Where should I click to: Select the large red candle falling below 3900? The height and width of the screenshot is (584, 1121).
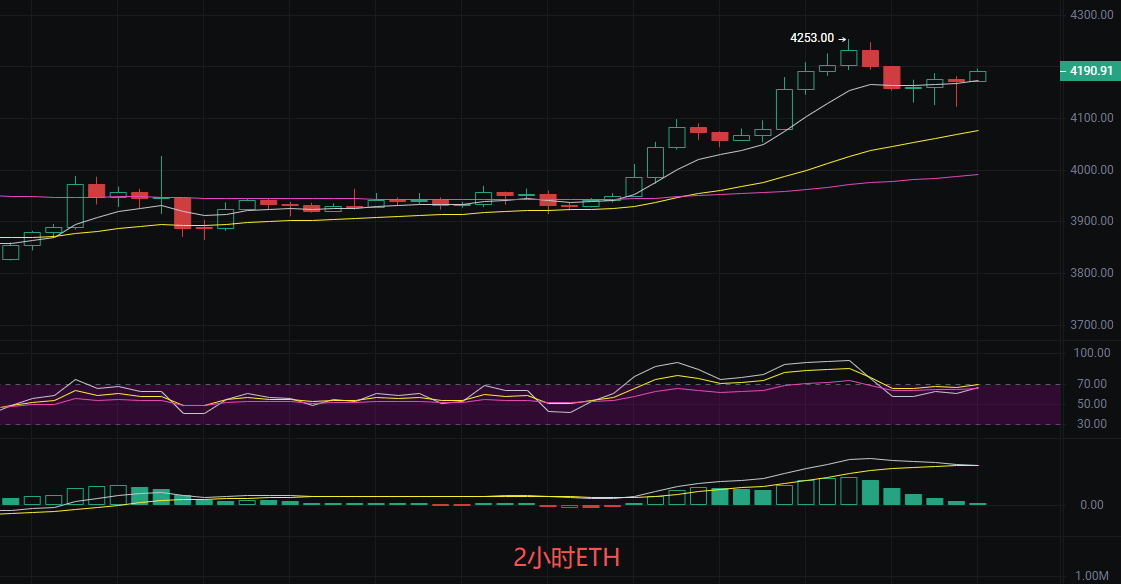pyautogui.click(x=182, y=212)
